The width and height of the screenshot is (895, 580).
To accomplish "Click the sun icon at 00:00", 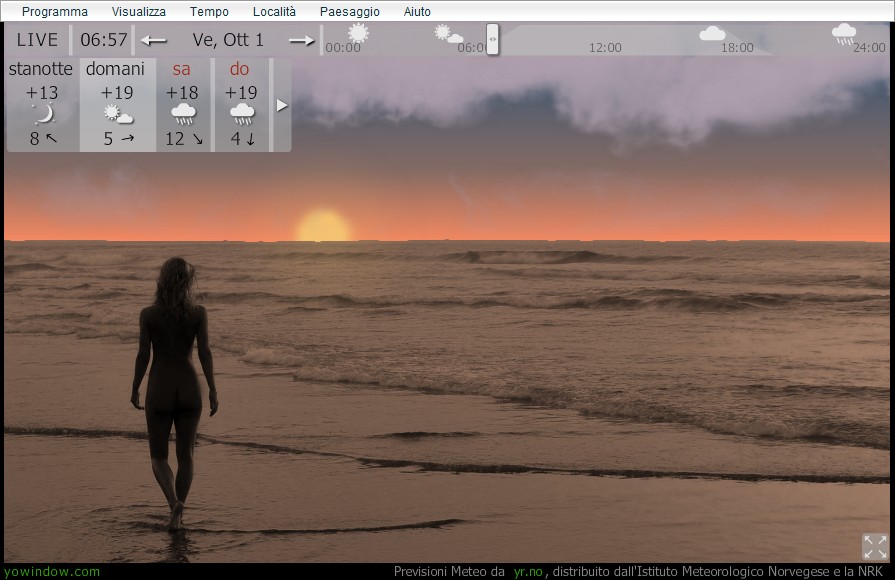I will point(358,33).
